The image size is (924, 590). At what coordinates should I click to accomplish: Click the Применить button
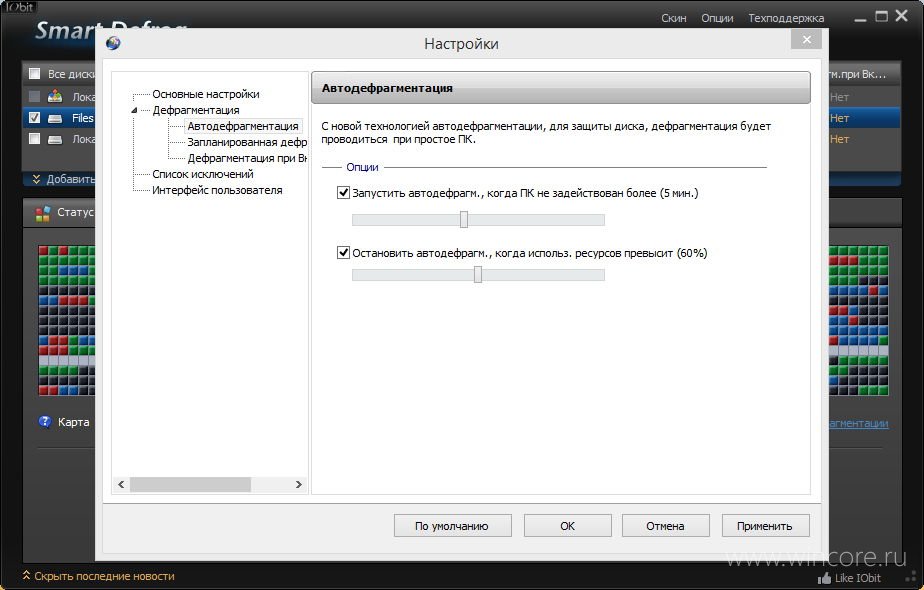pos(765,526)
